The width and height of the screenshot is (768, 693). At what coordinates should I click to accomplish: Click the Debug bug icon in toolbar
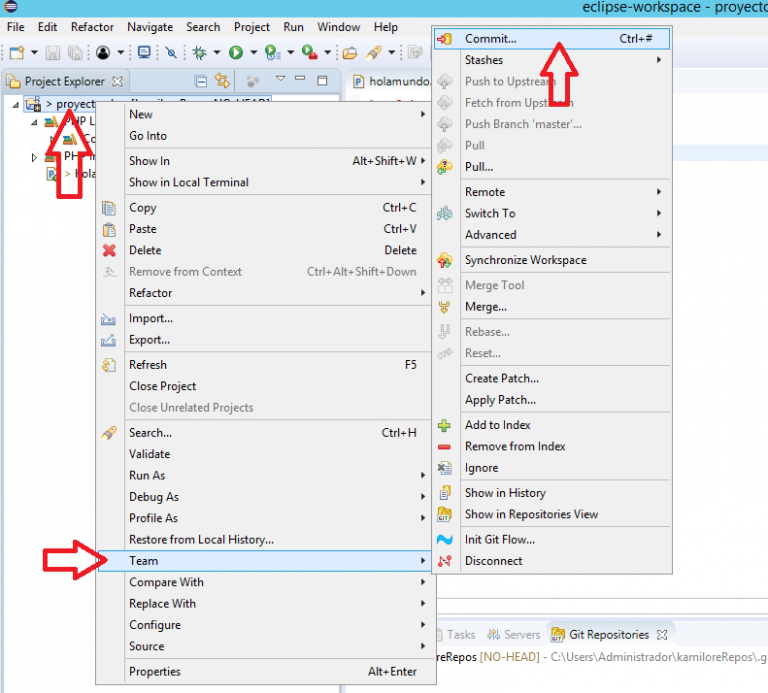(200, 52)
